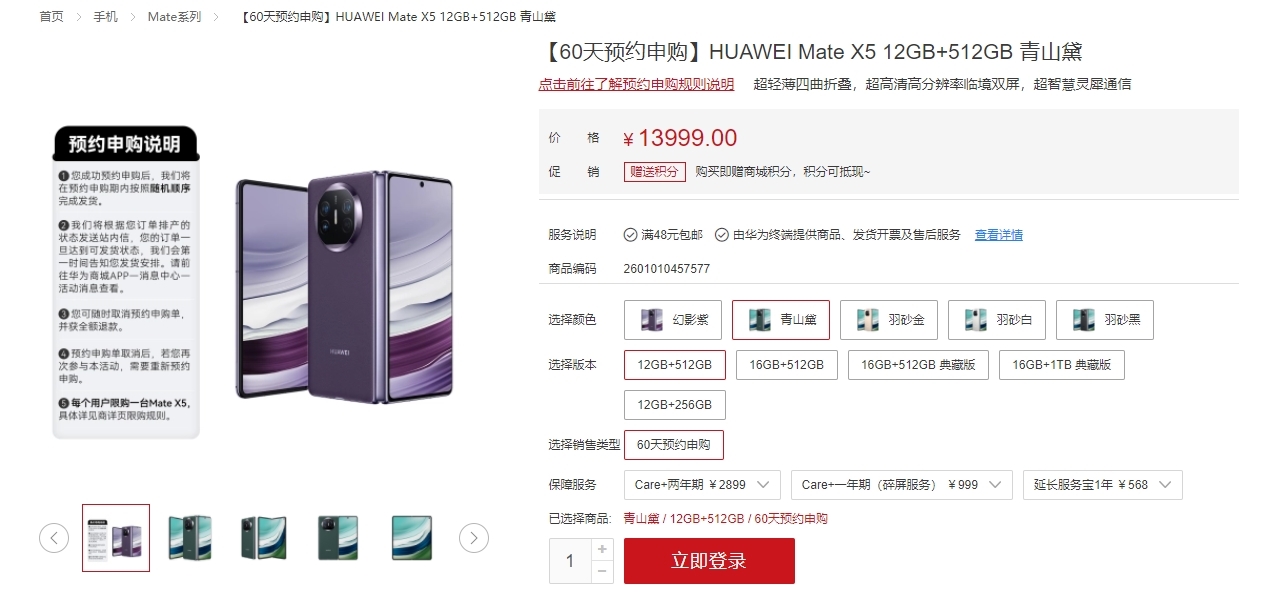Click the next thumbnails arrow icon
The image size is (1265, 609).
tap(474, 538)
